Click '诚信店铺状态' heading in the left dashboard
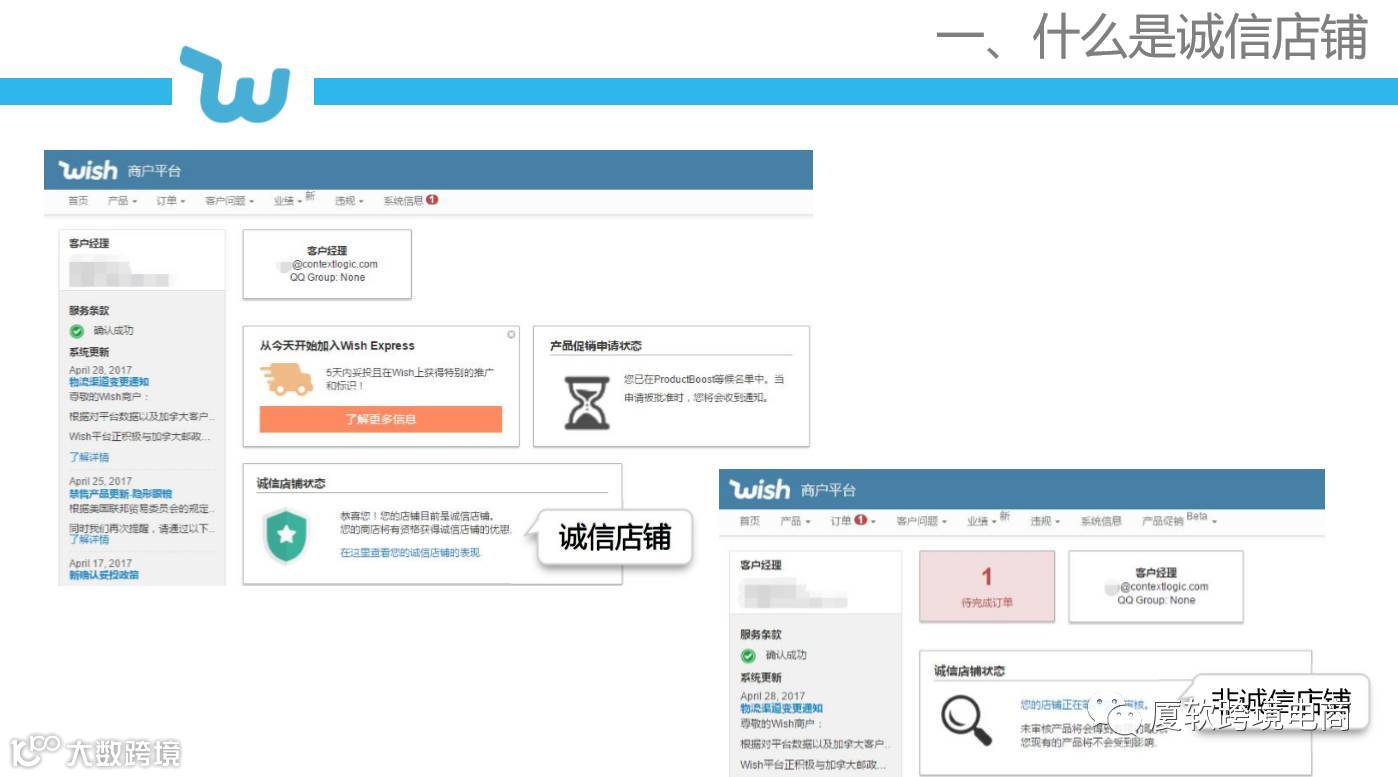Viewport: 1398px width, 777px height. [291, 484]
